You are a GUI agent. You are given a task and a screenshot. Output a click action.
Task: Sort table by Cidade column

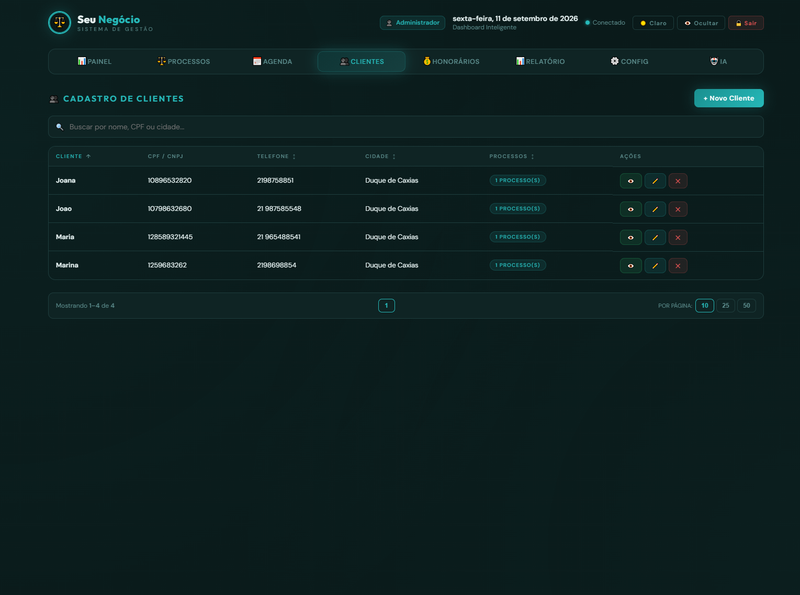(380, 156)
